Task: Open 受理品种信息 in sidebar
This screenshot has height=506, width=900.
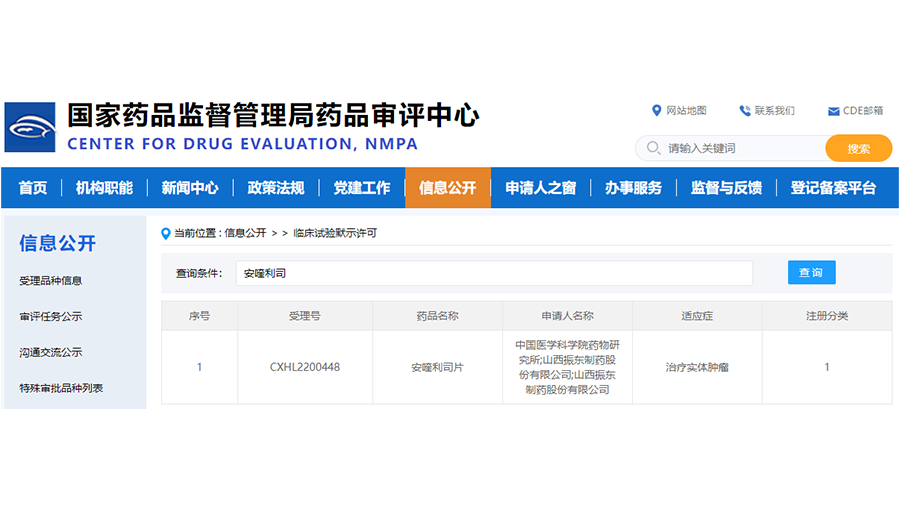Action: pos(51,281)
